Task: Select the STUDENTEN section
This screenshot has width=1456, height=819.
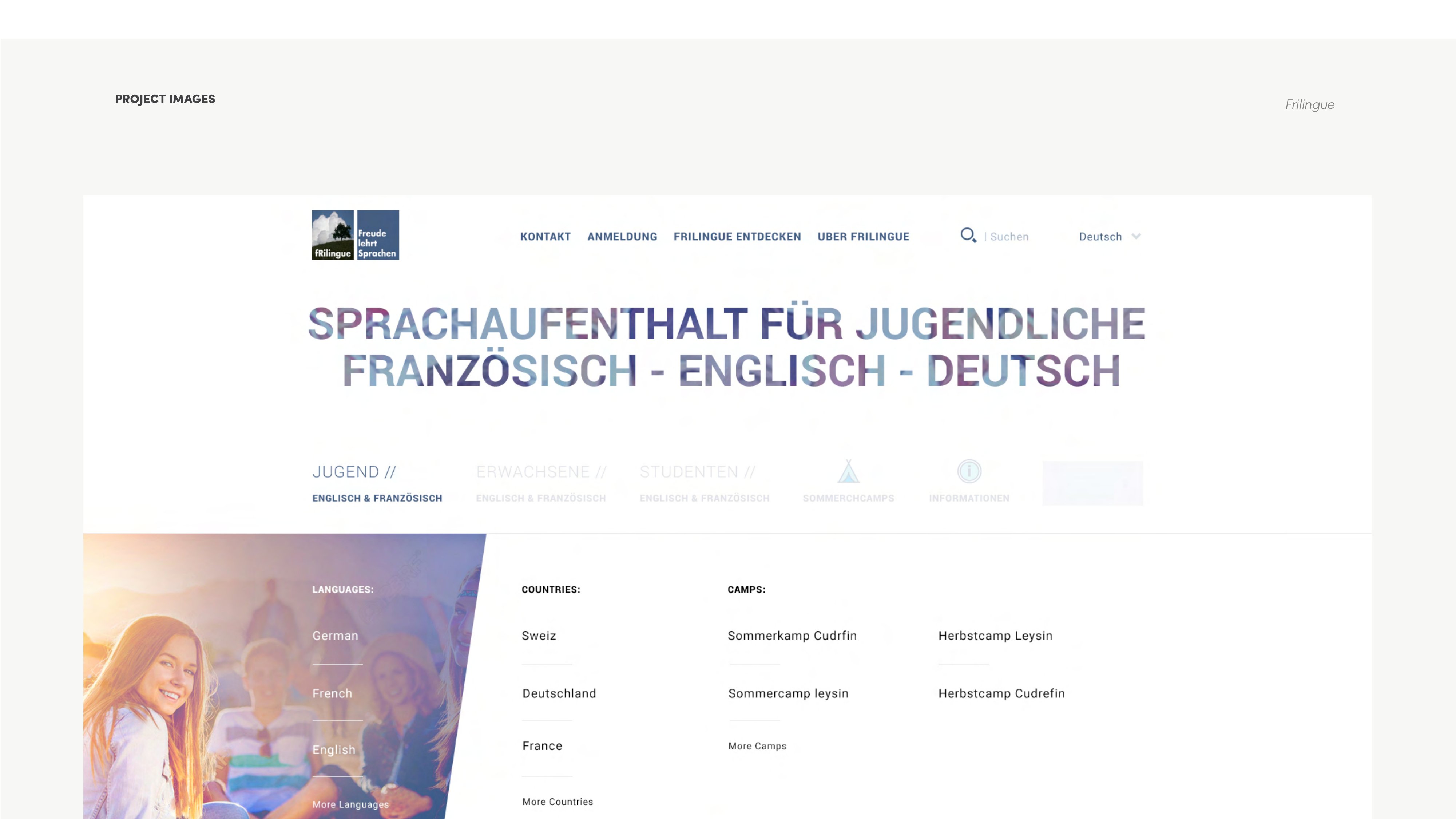Action: click(x=698, y=471)
